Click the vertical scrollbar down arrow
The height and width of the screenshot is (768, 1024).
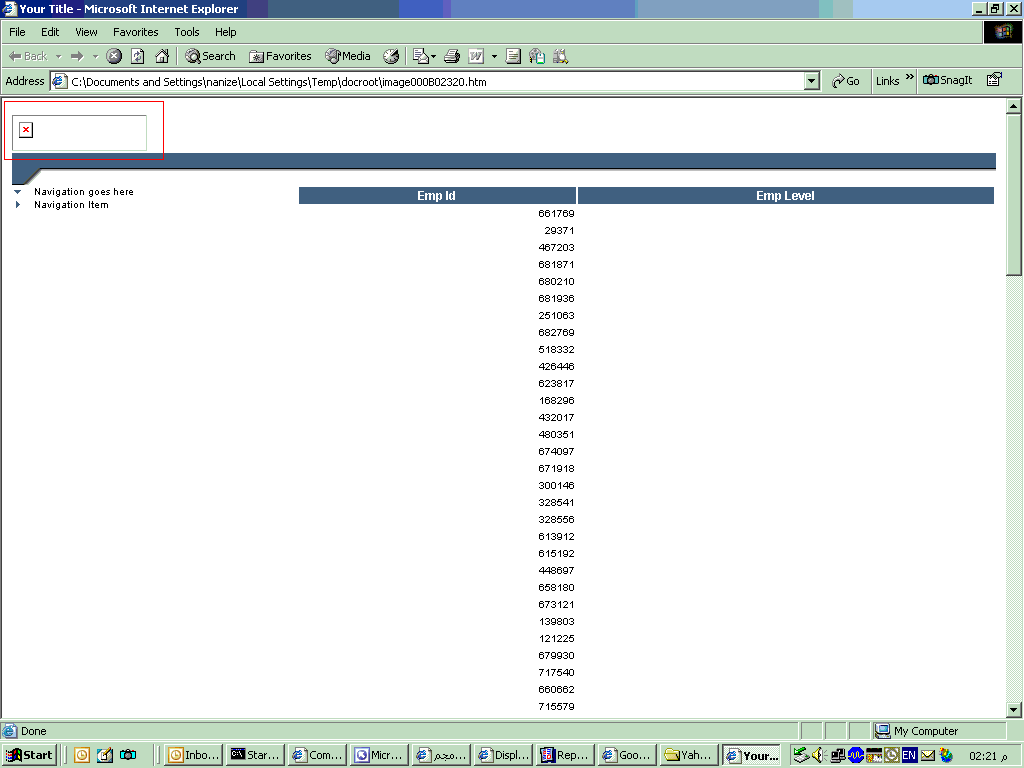(x=1013, y=709)
